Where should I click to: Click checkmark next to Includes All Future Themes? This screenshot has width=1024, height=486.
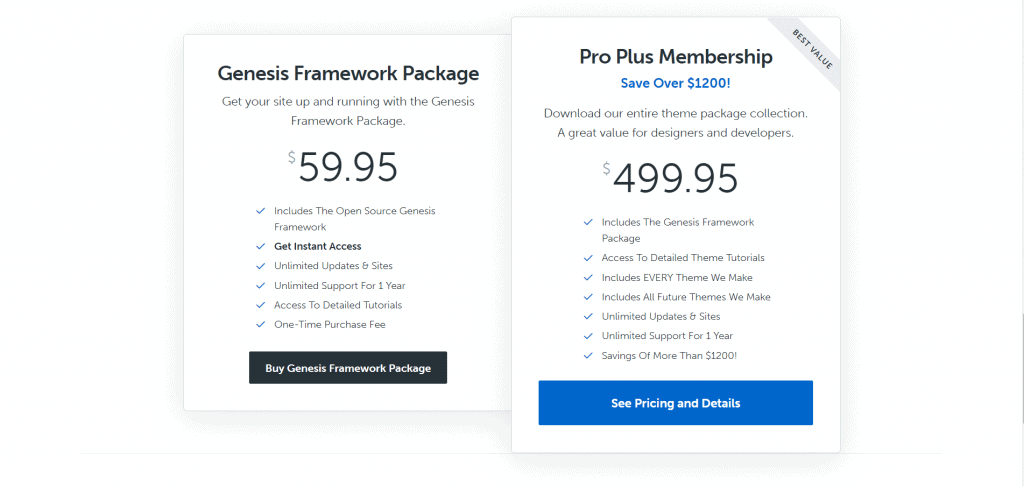coord(588,297)
